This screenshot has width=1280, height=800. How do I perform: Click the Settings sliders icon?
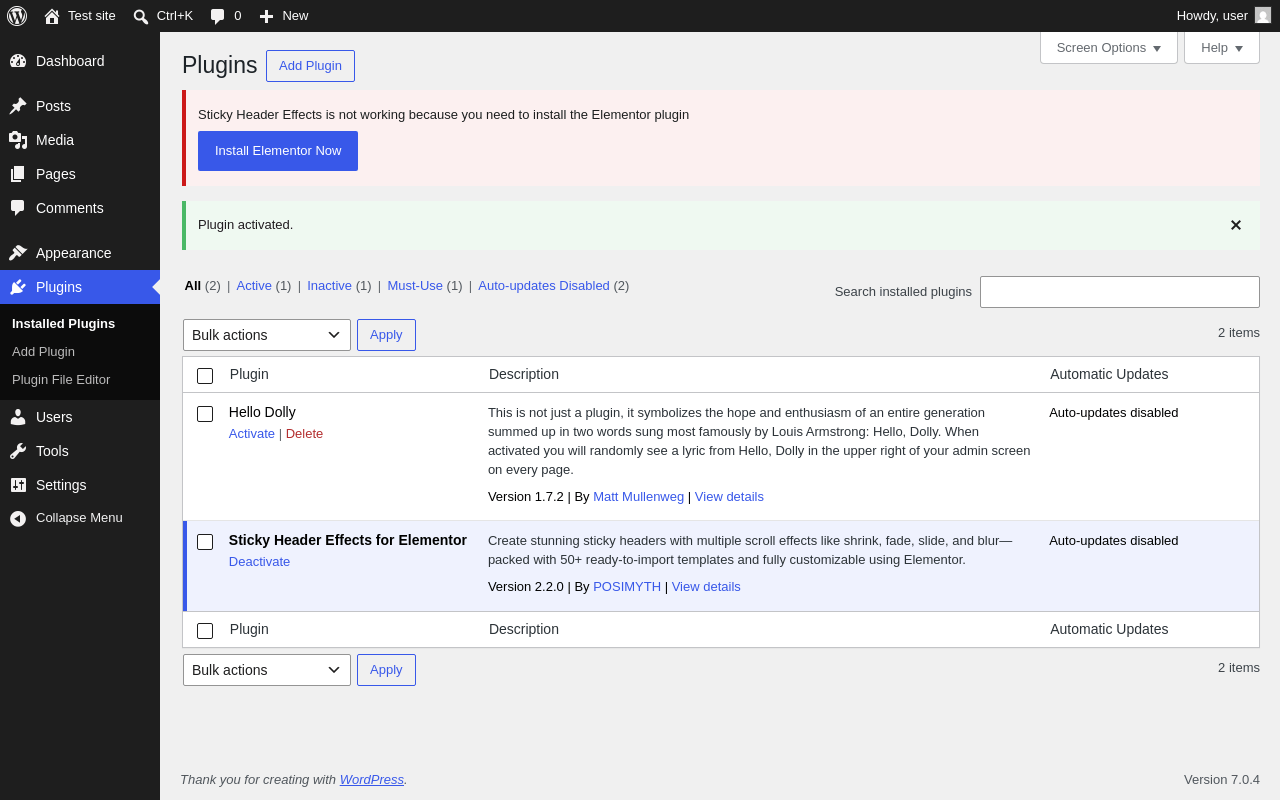coord(18,485)
